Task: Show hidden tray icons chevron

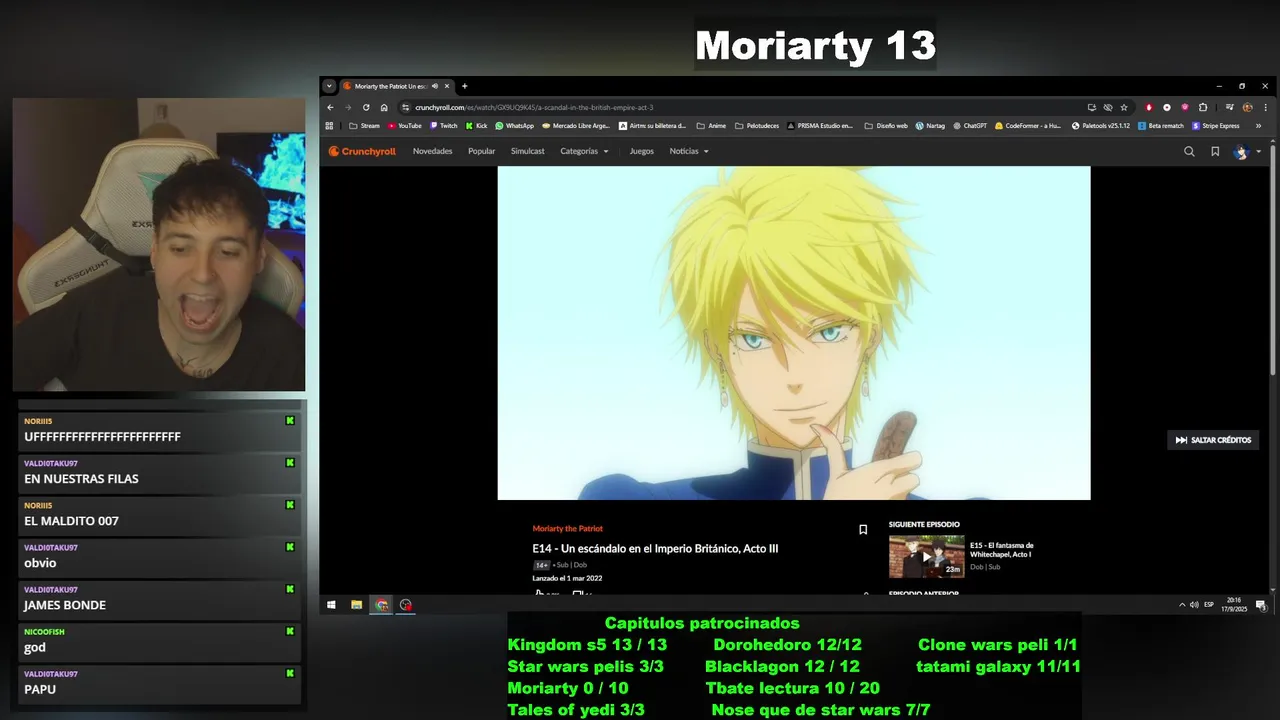Action: (x=1182, y=605)
